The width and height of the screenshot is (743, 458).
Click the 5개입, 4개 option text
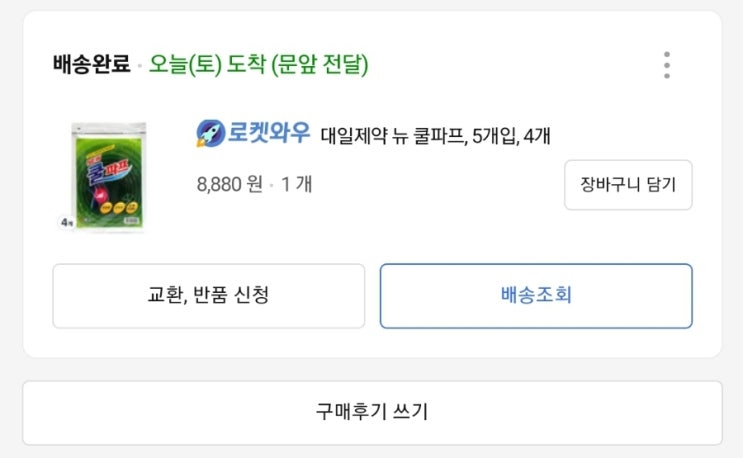[x=510, y=135]
